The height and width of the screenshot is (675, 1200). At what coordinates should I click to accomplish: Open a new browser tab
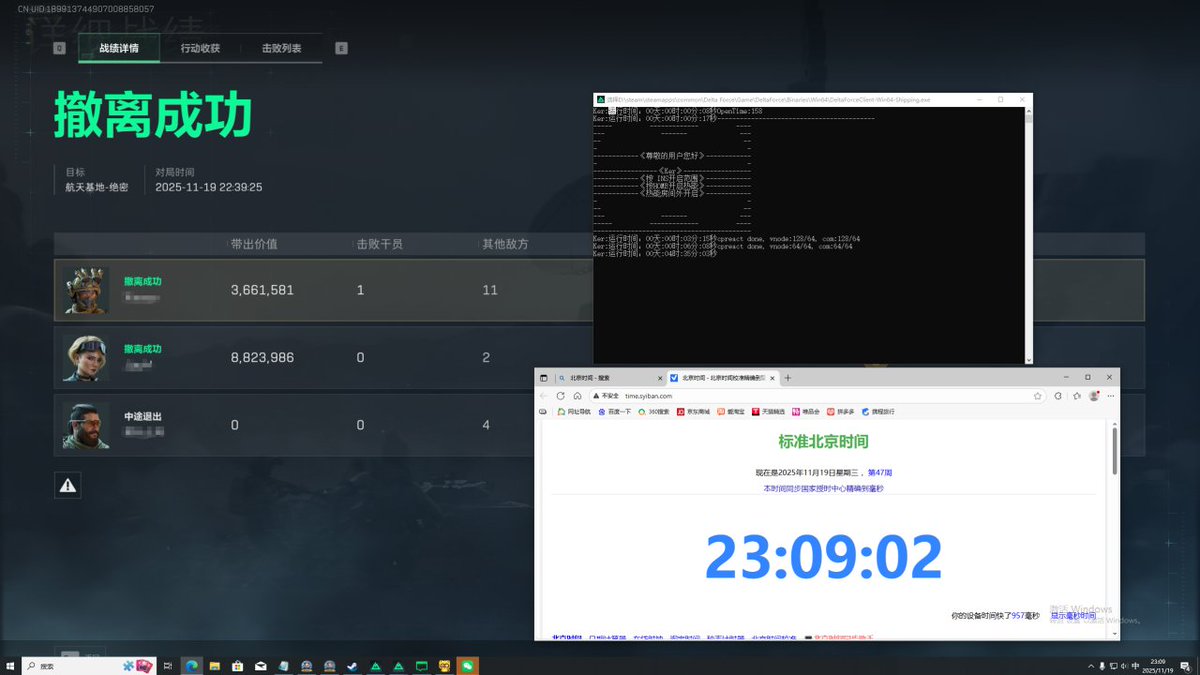coord(788,378)
